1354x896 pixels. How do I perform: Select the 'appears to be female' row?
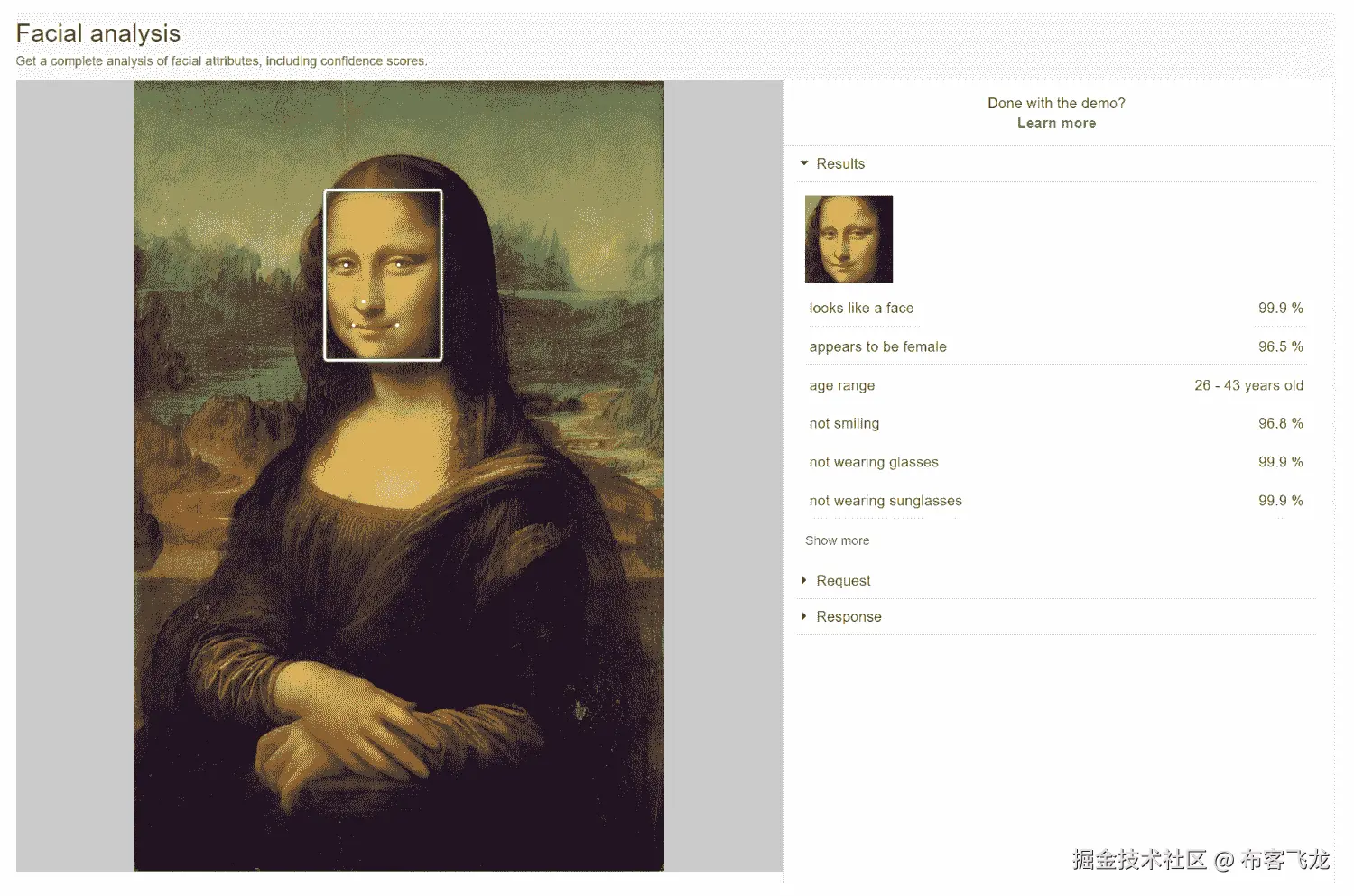(x=1056, y=346)
